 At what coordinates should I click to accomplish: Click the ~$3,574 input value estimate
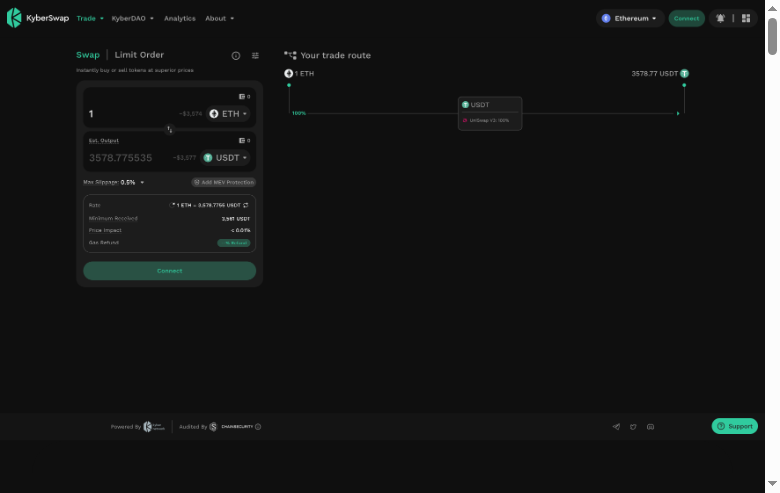click(191, 114)
